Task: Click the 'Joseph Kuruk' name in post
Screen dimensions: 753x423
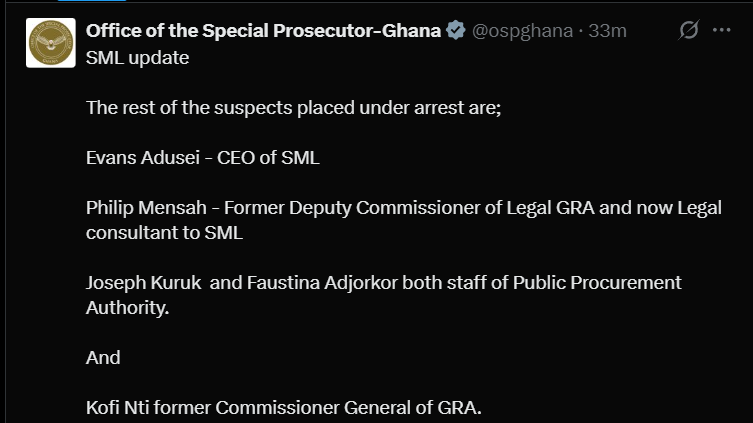Action: pos(144,283)
